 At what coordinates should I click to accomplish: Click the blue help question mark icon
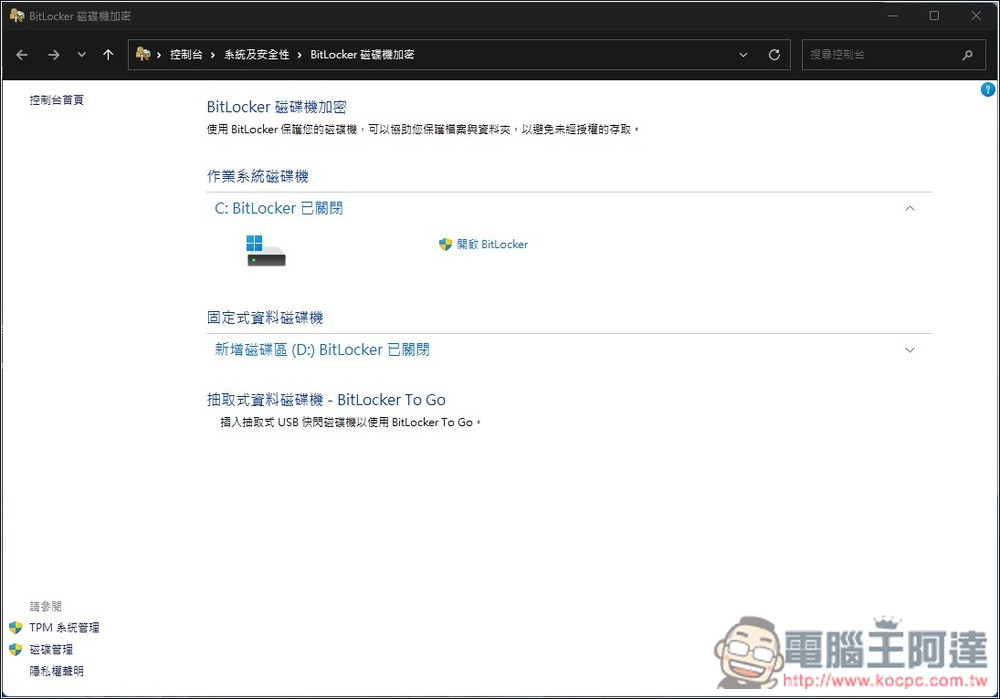(x=988, y=90)
